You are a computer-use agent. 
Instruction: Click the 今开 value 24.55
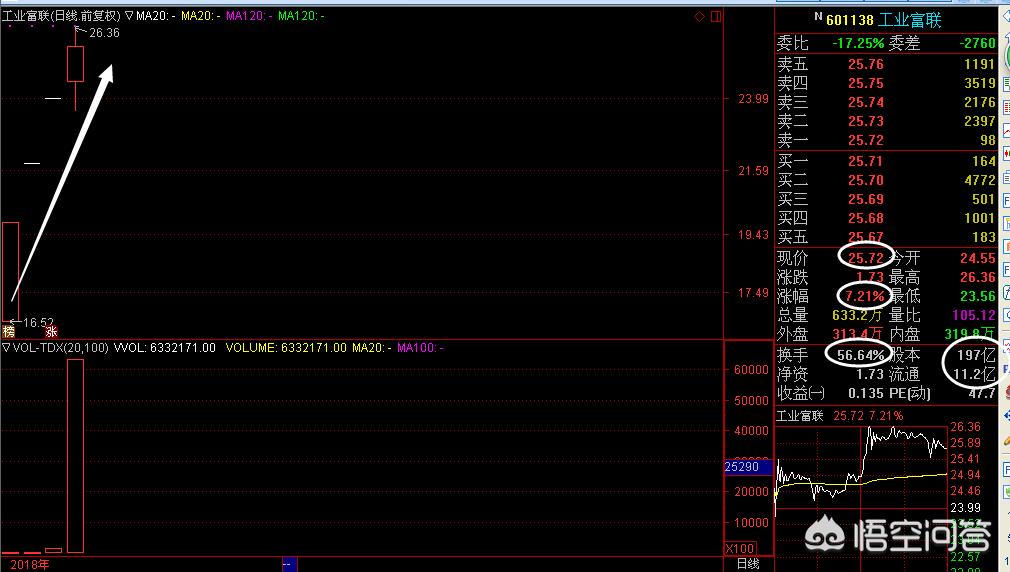pyautogui.click(x=978, y=258)
